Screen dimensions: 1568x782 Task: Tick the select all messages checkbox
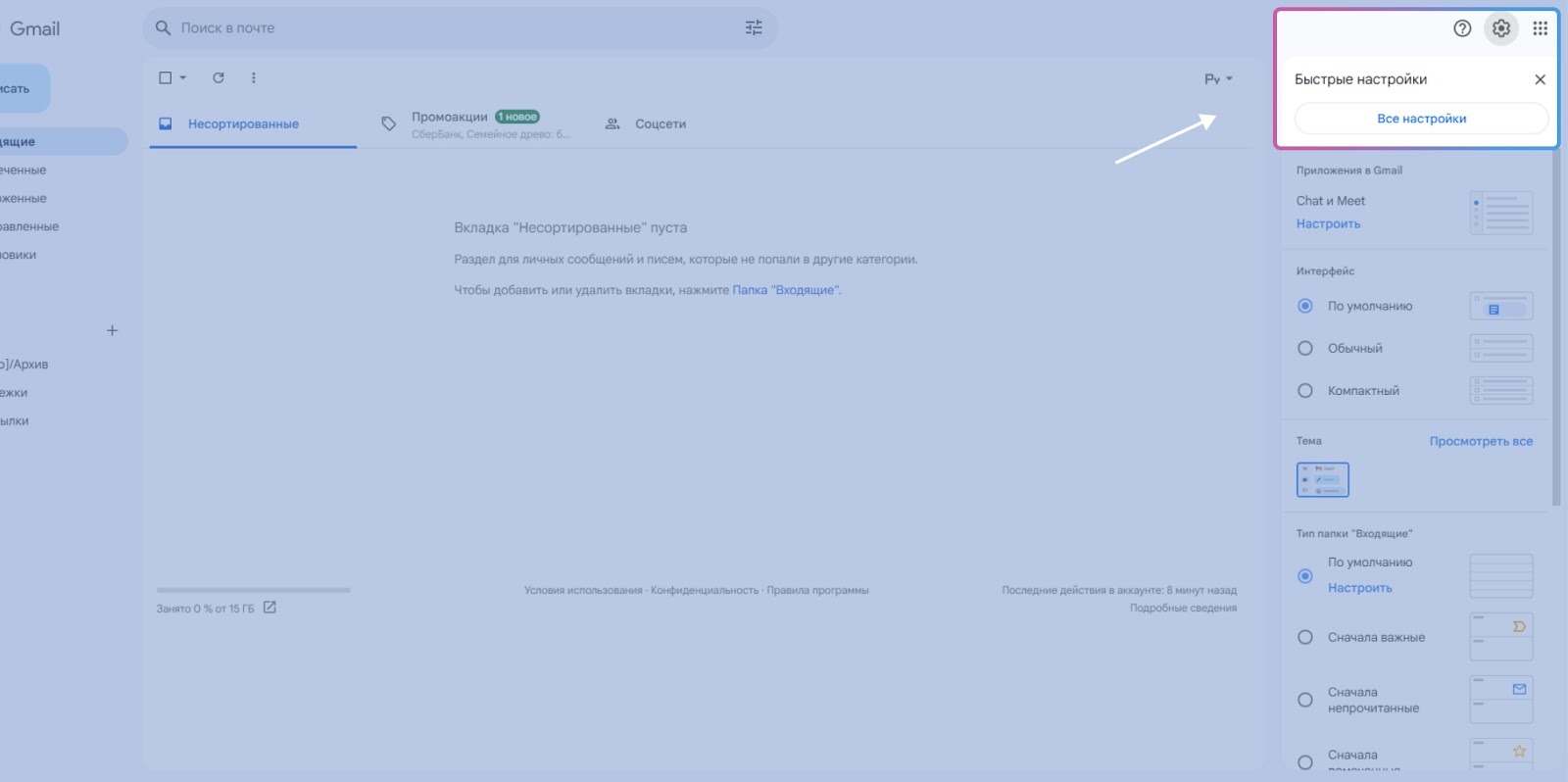click(165, 77)
